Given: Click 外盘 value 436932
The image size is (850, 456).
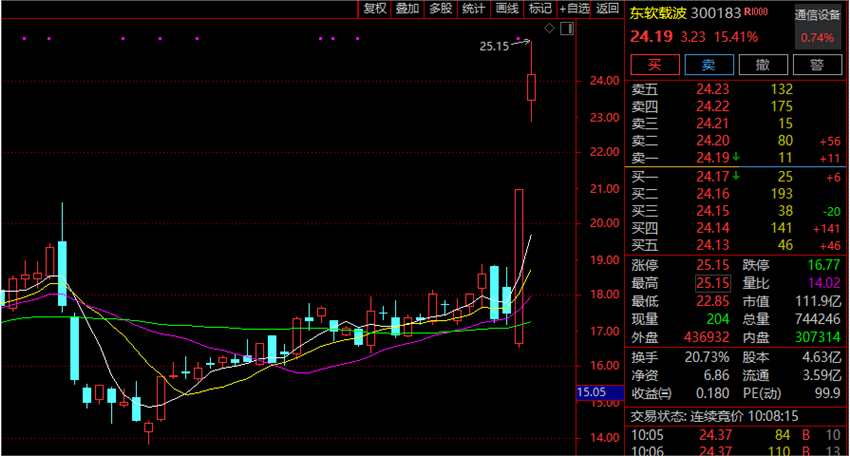Looking at the screenshot, I should [x=706, y=337].
